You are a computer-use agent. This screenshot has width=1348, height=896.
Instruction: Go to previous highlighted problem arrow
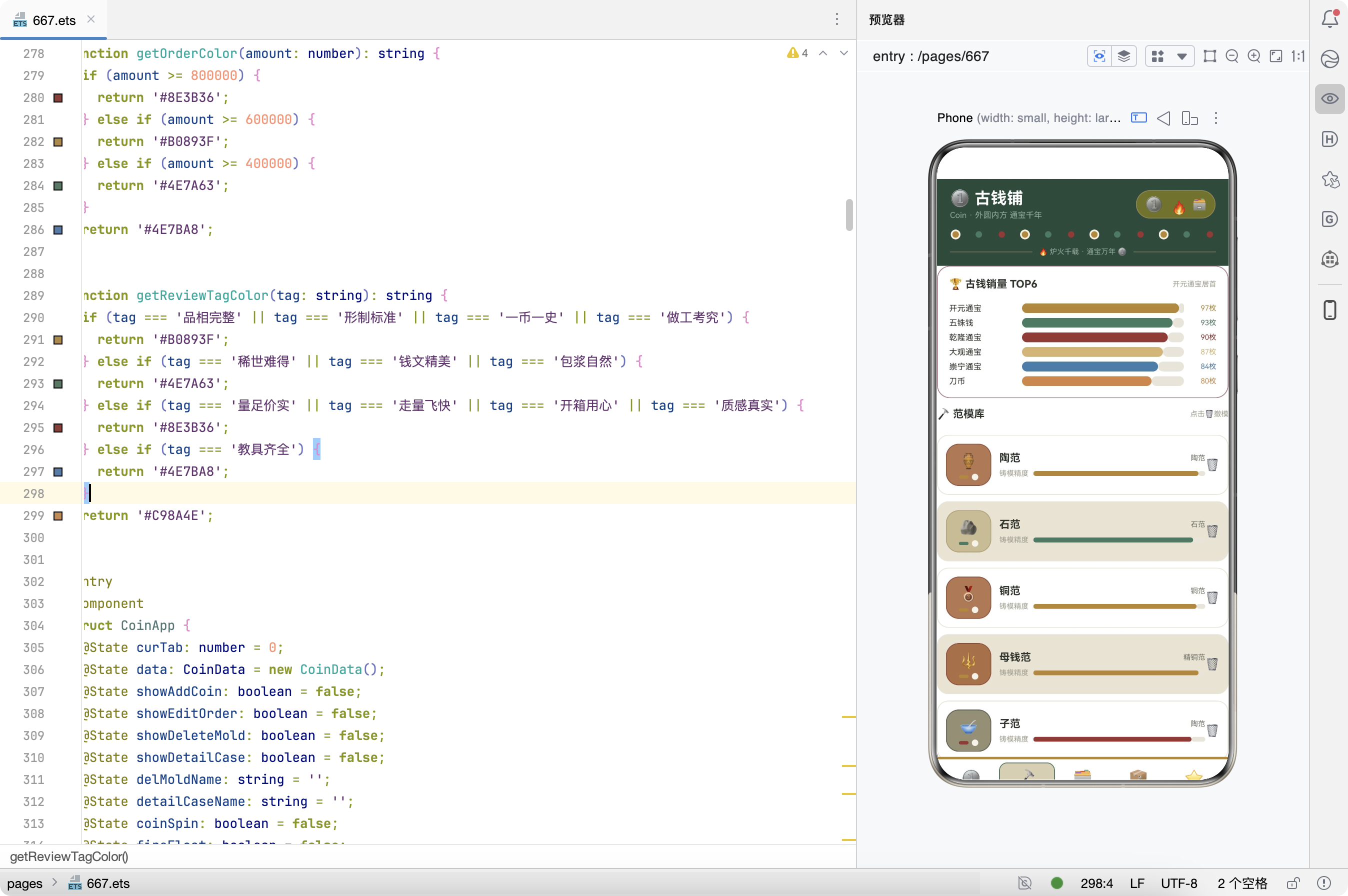[x=823, y=53]
